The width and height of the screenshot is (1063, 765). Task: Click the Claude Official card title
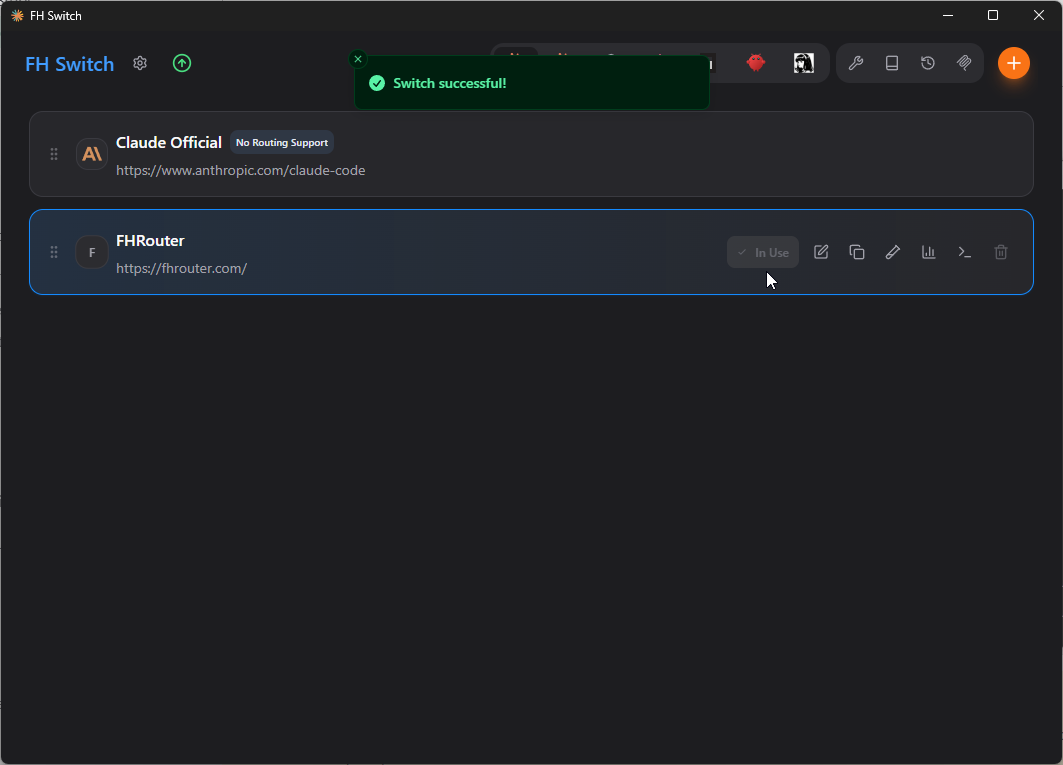click(x=169, y=142)
